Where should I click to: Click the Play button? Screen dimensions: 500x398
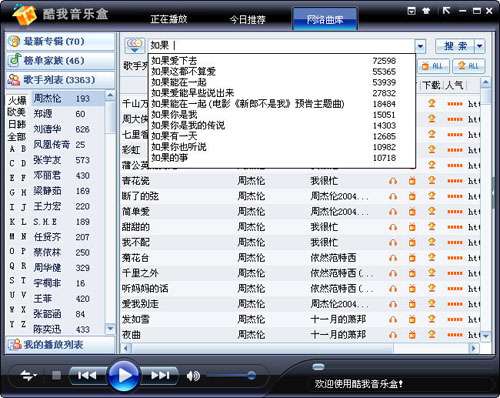[123, 376]
